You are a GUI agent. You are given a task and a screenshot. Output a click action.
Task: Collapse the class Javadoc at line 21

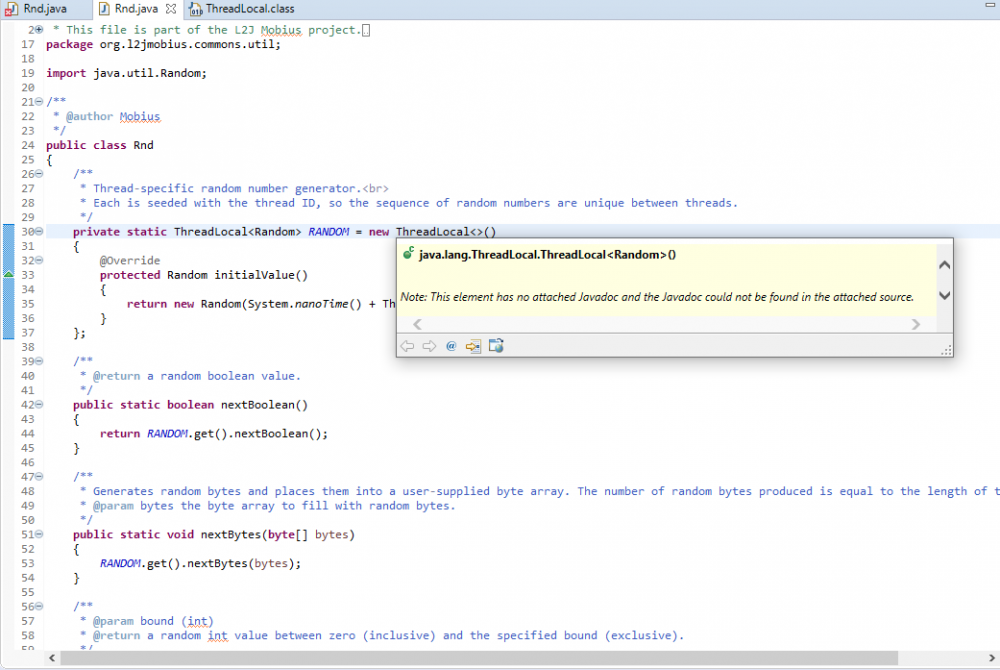pos(38,102)
